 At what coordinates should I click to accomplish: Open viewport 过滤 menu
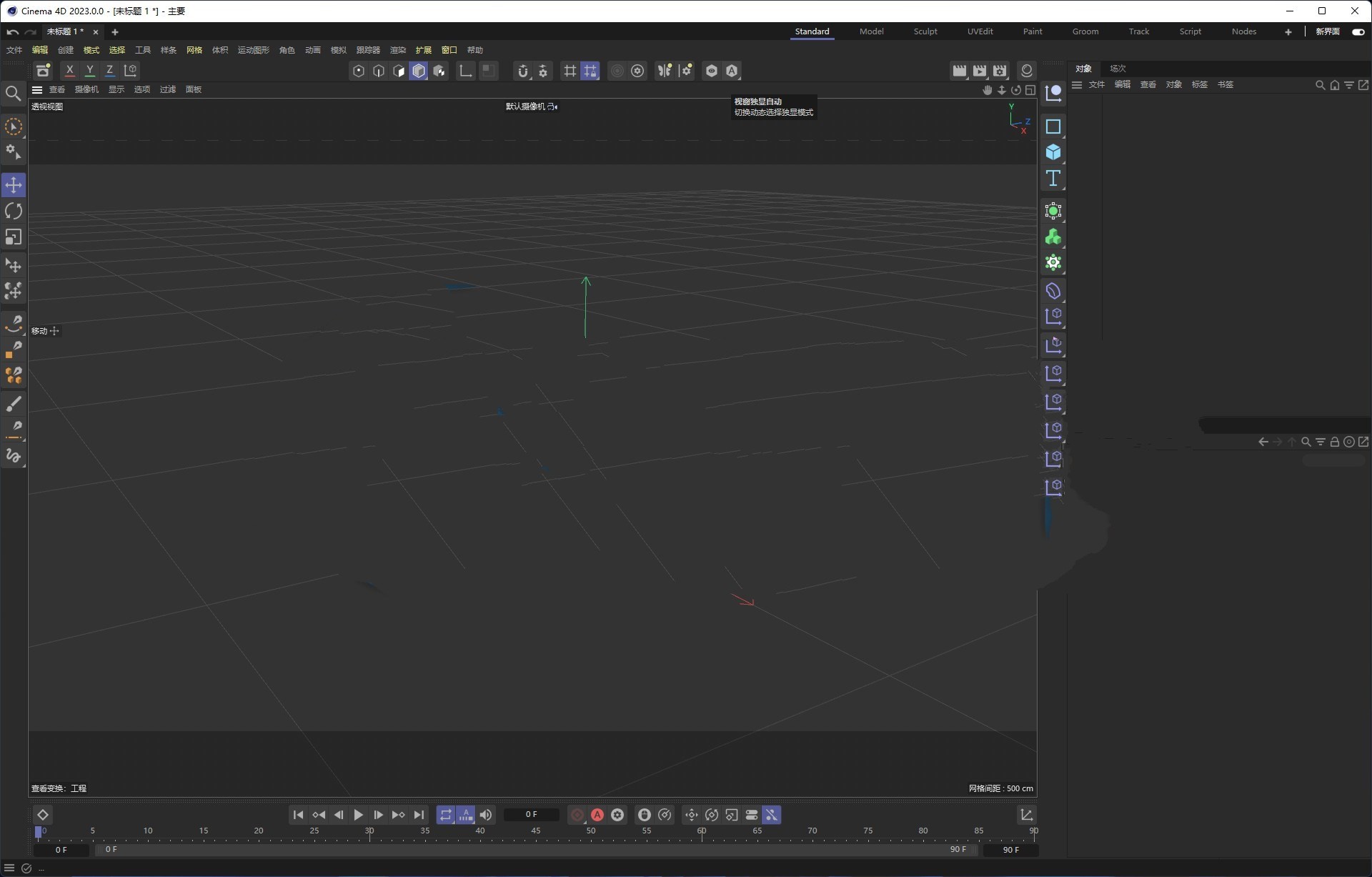pyautogui.click(x=168, y=90)
